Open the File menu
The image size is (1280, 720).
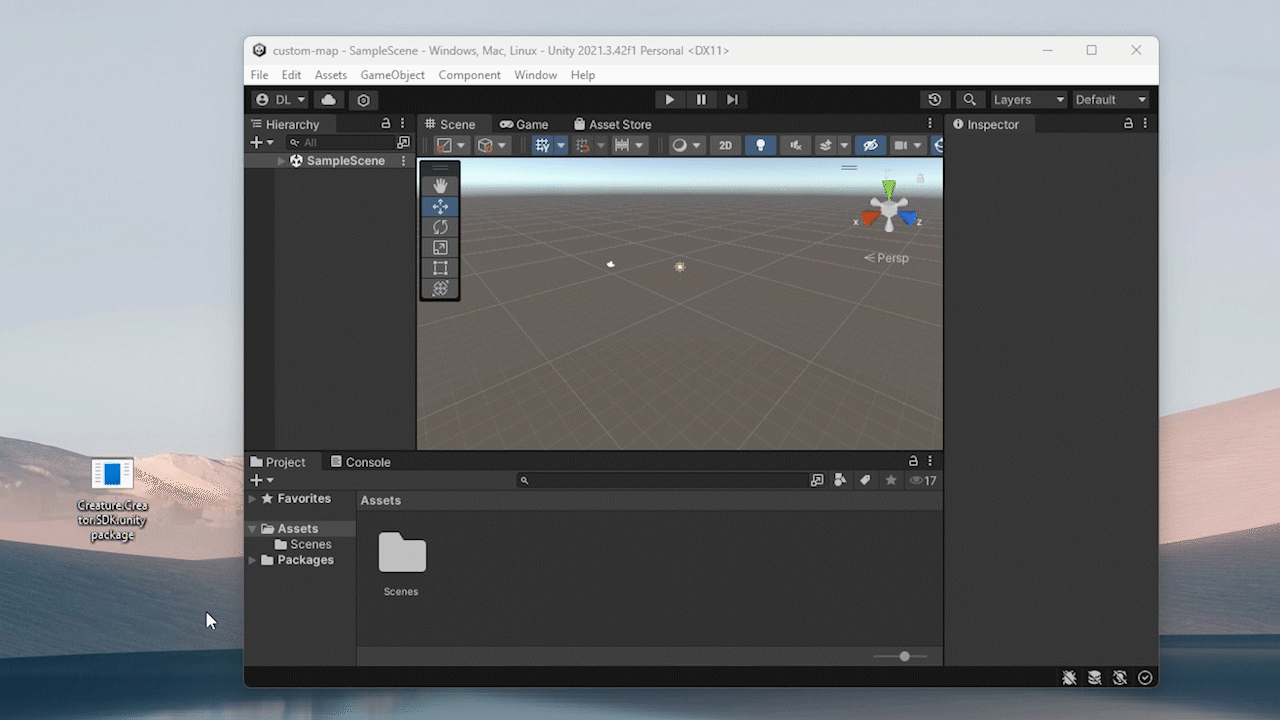(x=259, y=75)
